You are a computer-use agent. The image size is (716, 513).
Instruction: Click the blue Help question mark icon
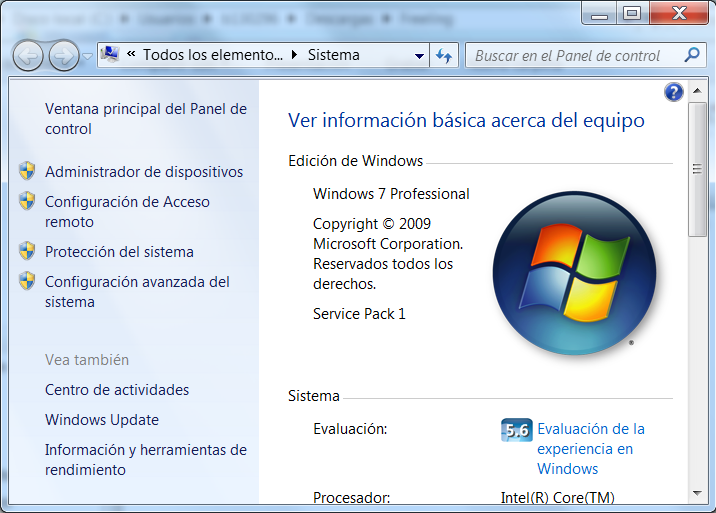pyautogui.click(x=674, y=93)
